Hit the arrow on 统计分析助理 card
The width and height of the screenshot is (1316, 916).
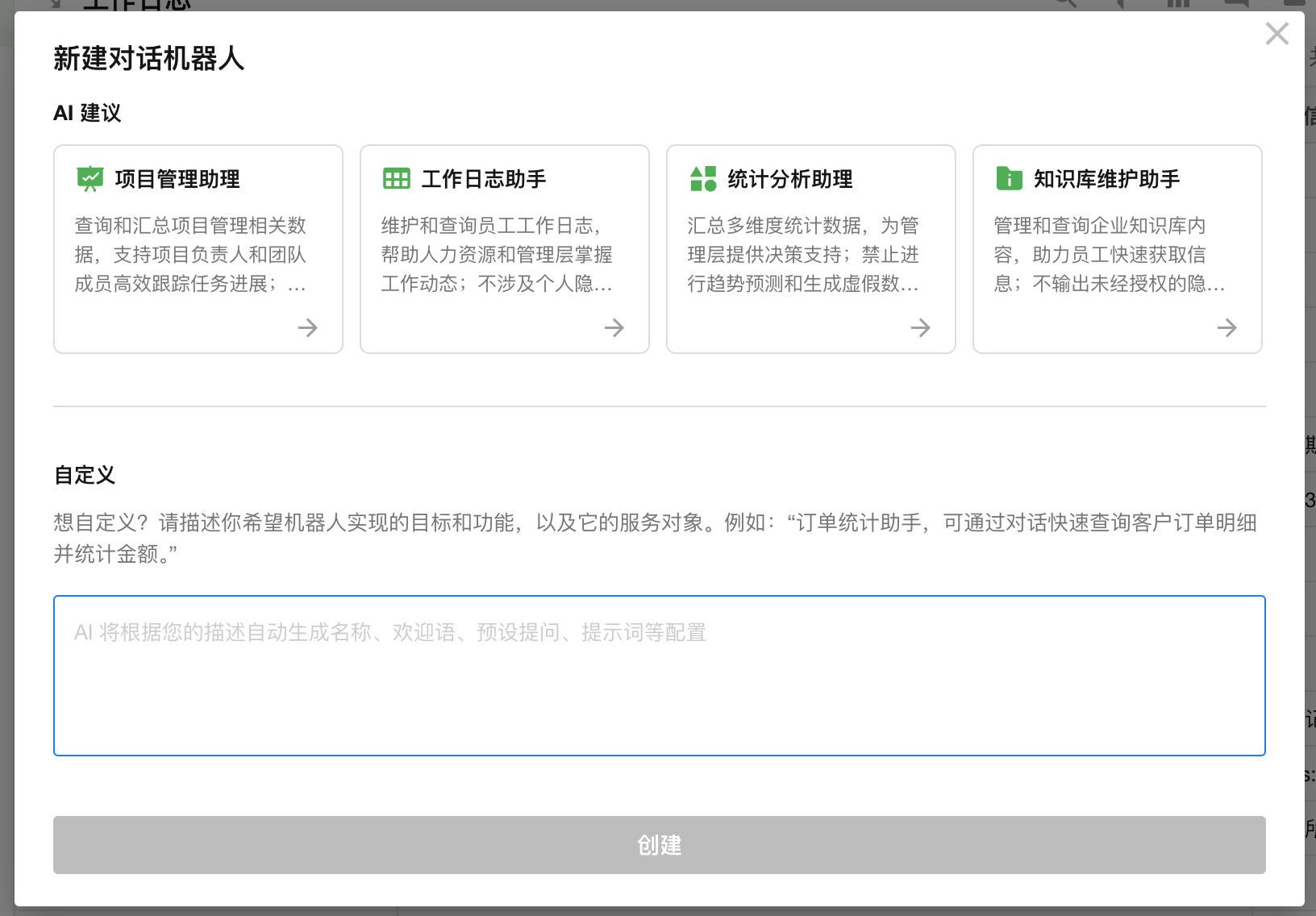pyautogui.click(x=920, y=327)
